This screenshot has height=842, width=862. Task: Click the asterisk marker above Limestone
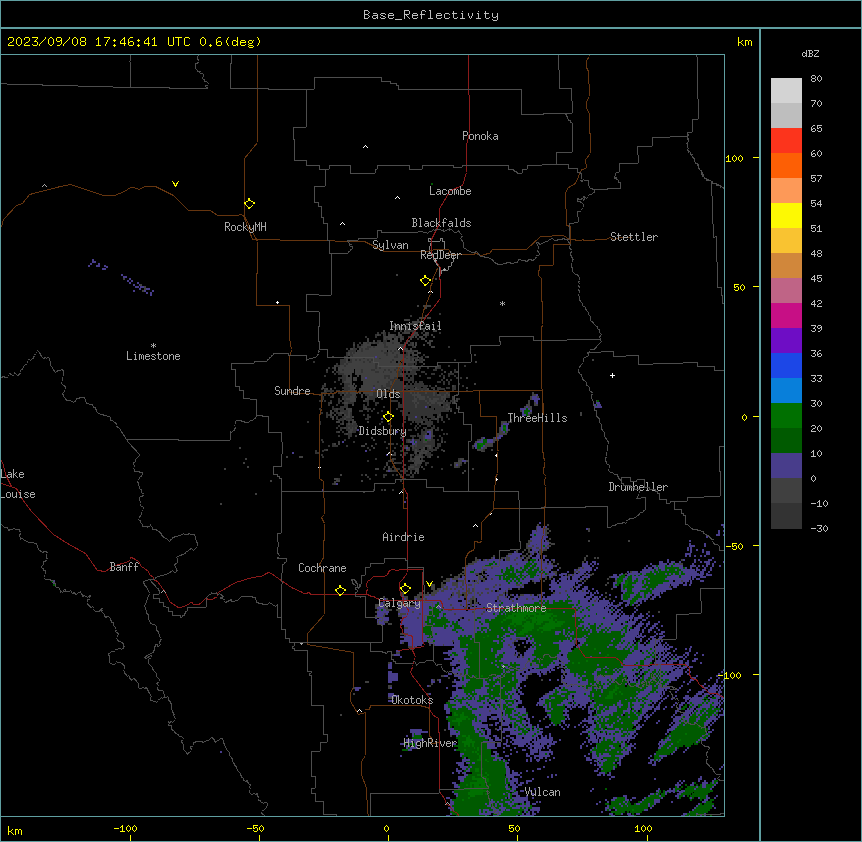pos(153,346)
